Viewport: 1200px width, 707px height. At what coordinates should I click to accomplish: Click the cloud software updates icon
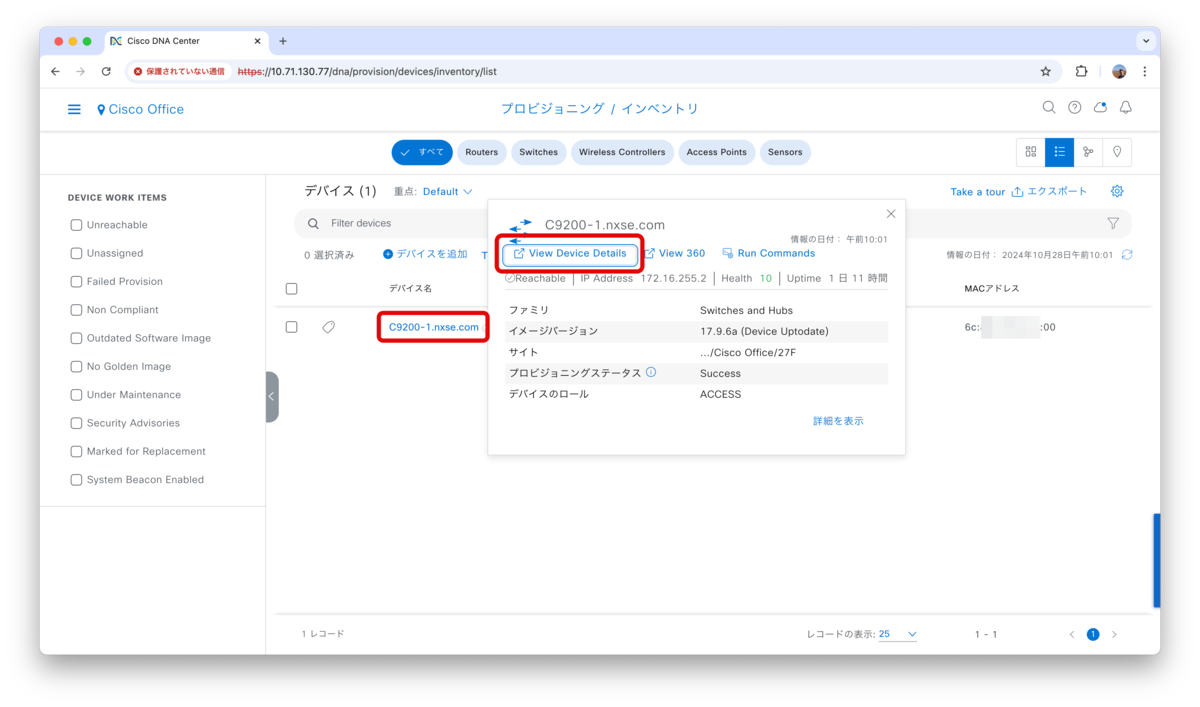(1100, 107)
